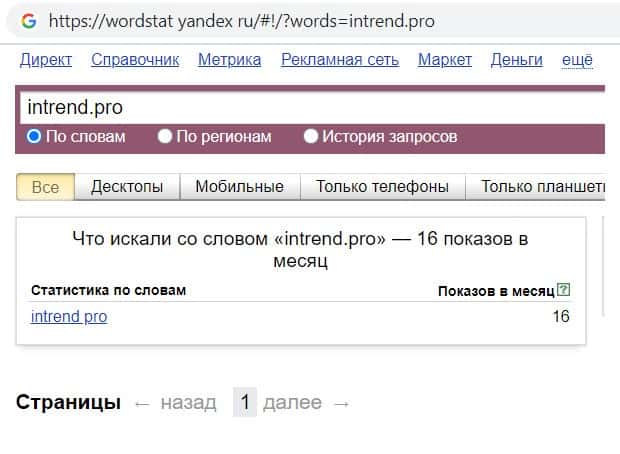The image size is (620, 454).
Task: Switch to the Мобильные tab
Action: (x=240, y=187)
